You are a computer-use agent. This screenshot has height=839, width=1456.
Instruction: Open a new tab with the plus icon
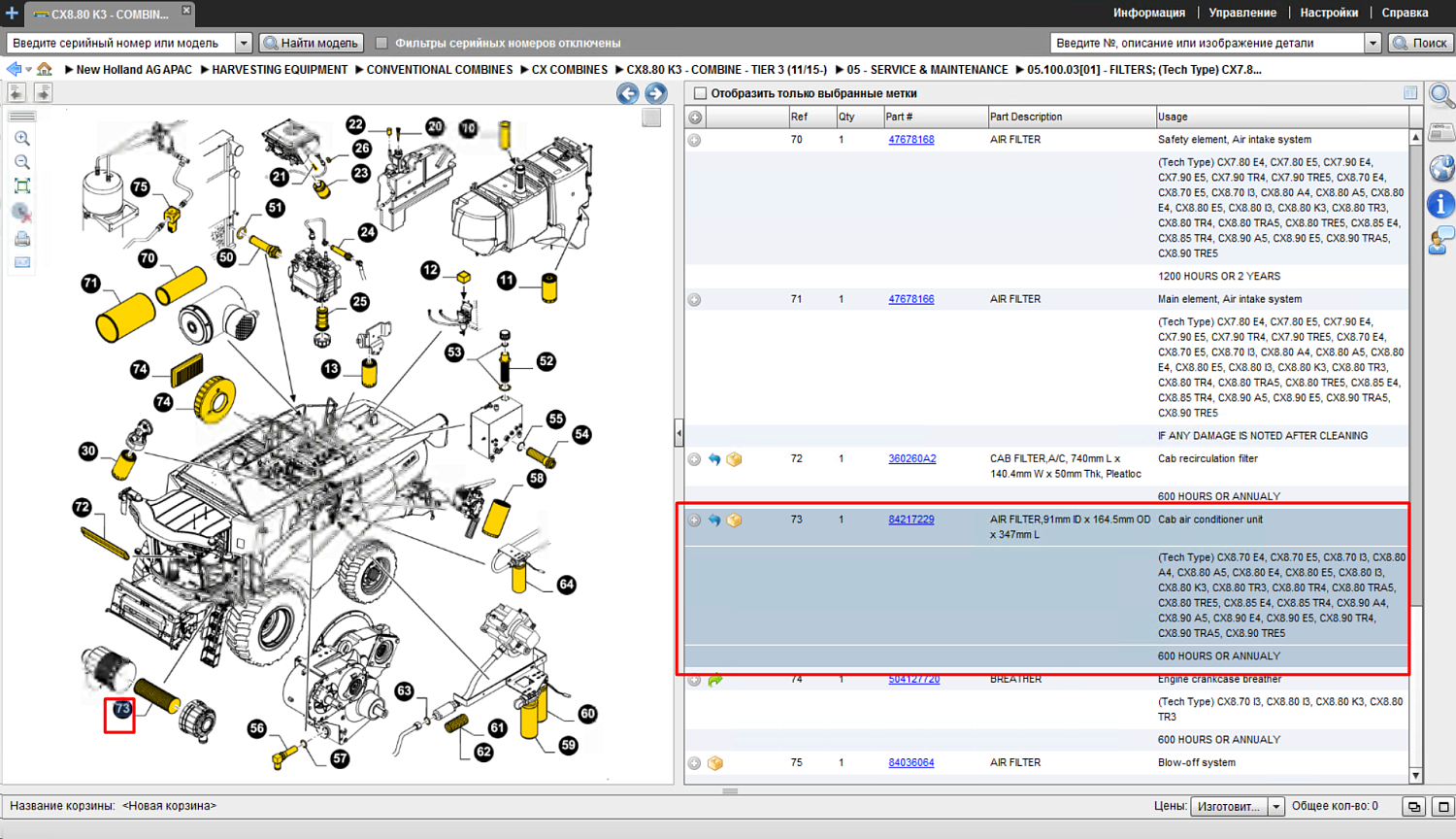click(12, 13)
